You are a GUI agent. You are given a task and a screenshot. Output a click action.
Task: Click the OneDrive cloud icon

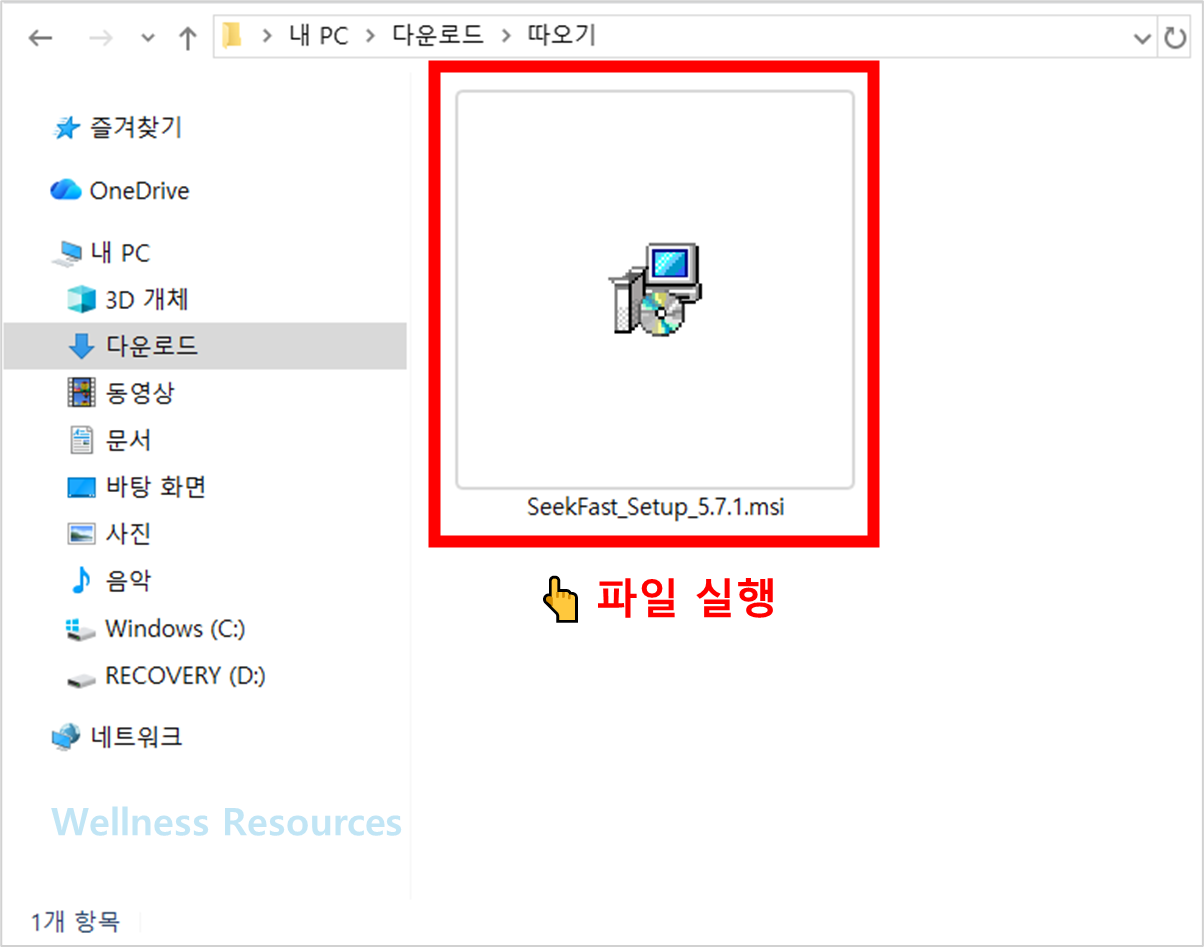[65, 189]
